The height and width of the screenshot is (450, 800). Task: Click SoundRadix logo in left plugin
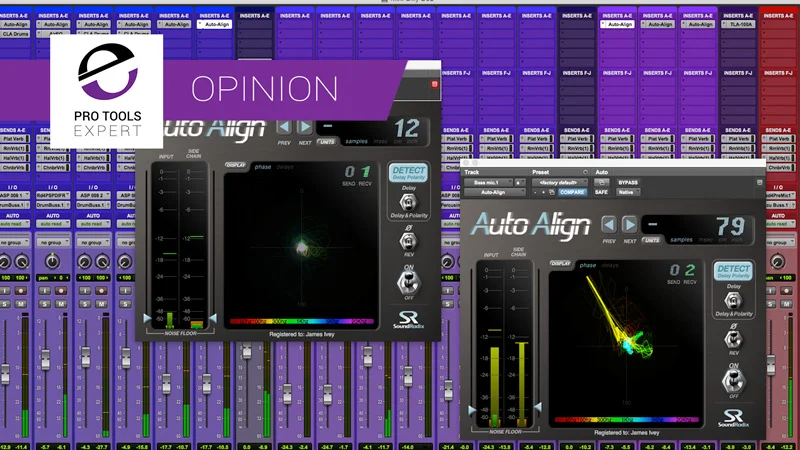coord(408,320)
